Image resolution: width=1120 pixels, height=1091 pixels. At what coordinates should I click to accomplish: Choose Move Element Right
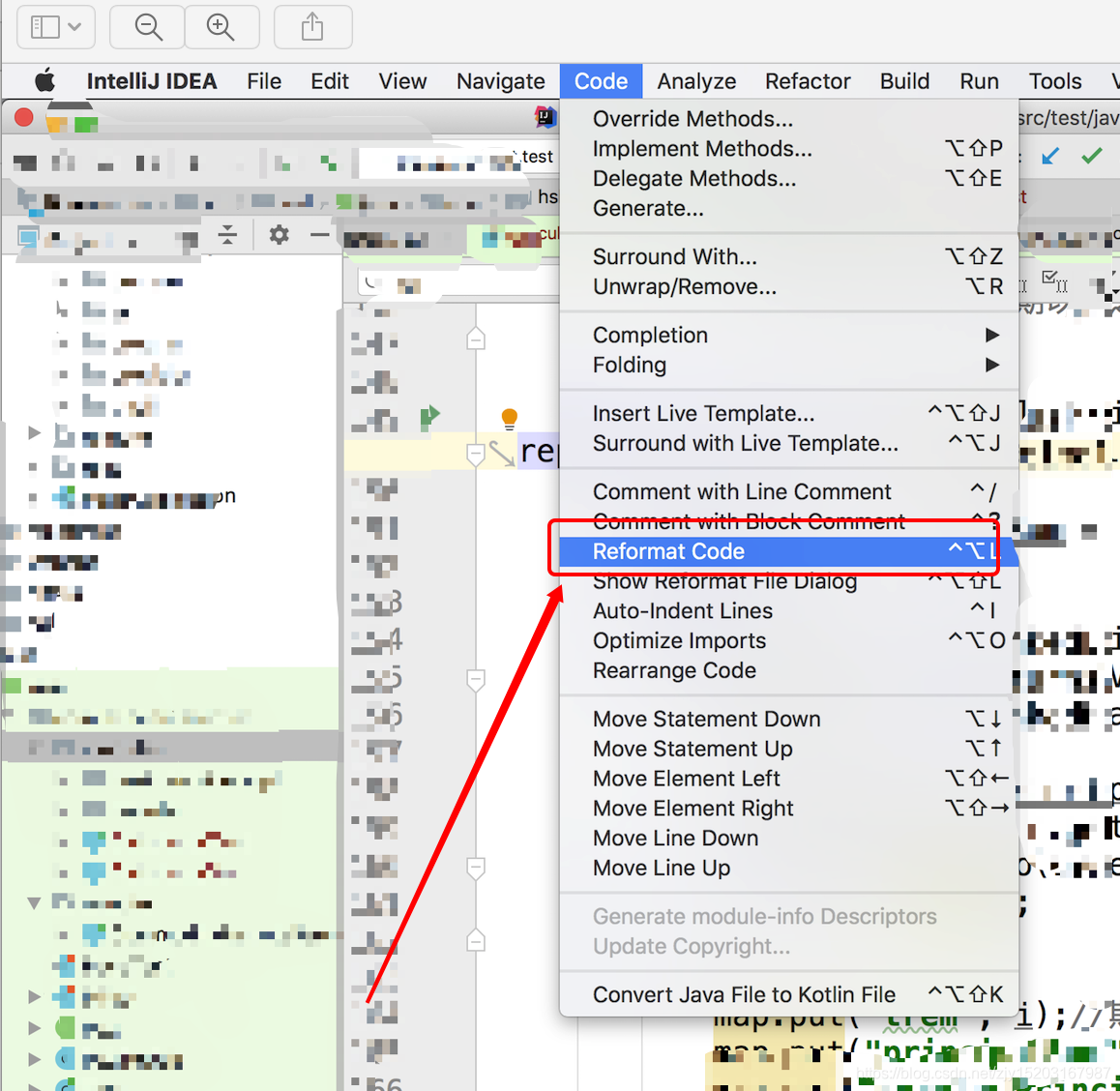point(788,809)
